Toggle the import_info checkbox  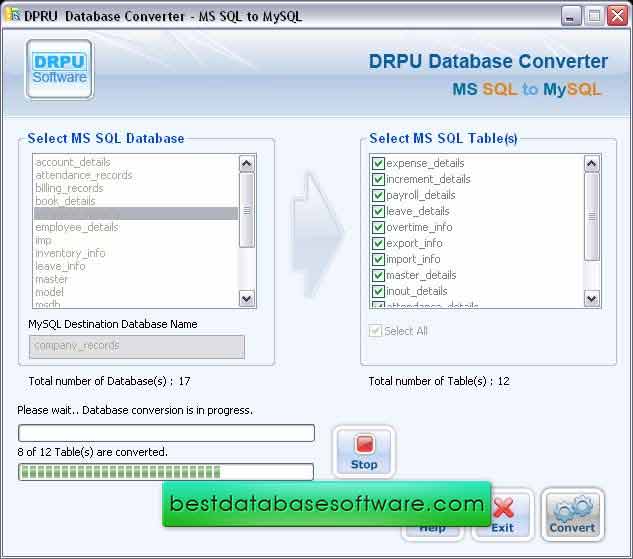pyautogui.click(x=378, y=259)
